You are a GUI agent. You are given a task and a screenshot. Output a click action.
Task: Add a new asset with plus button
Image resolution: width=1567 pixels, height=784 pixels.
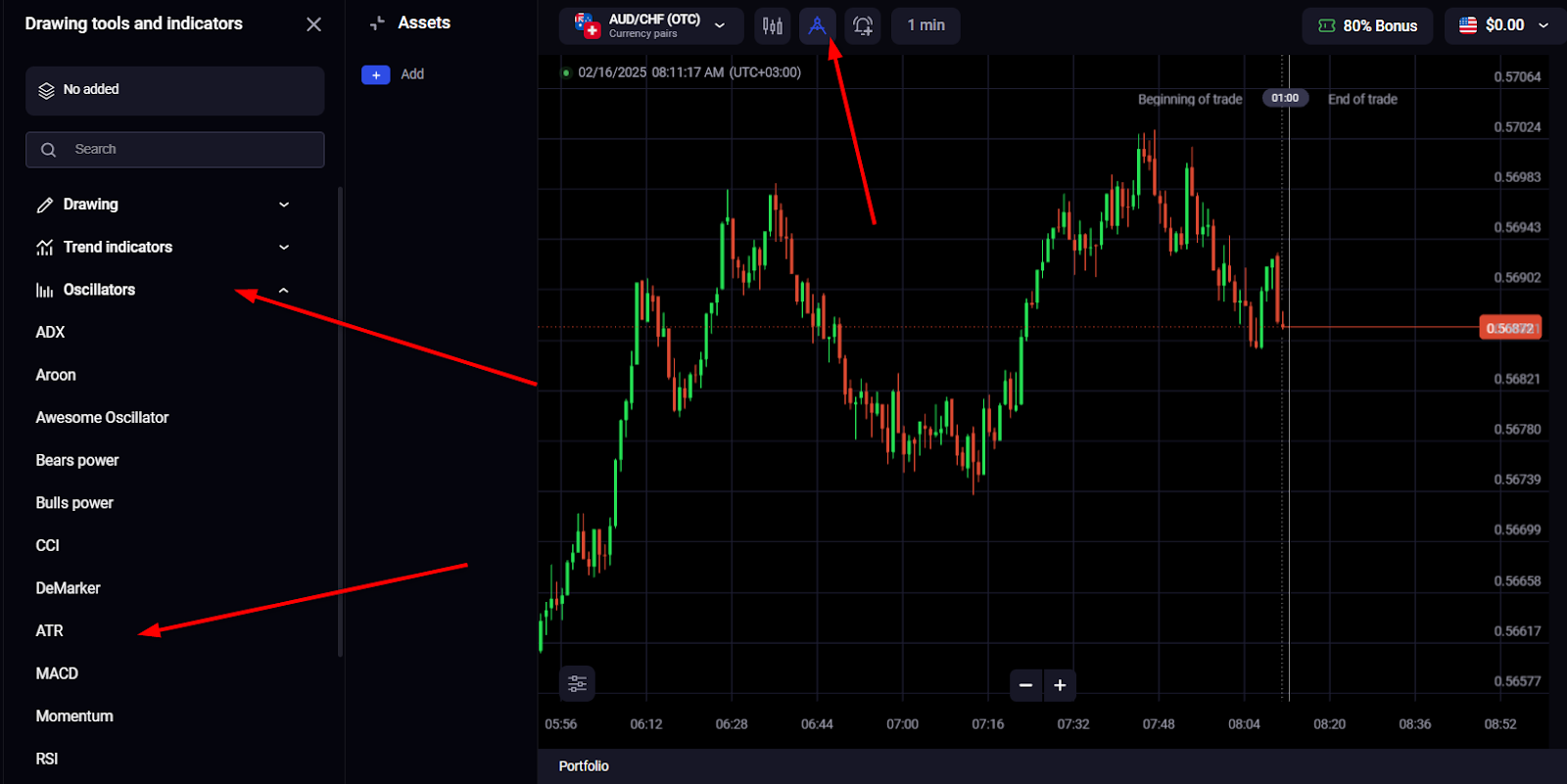click(x=376, y=74)
